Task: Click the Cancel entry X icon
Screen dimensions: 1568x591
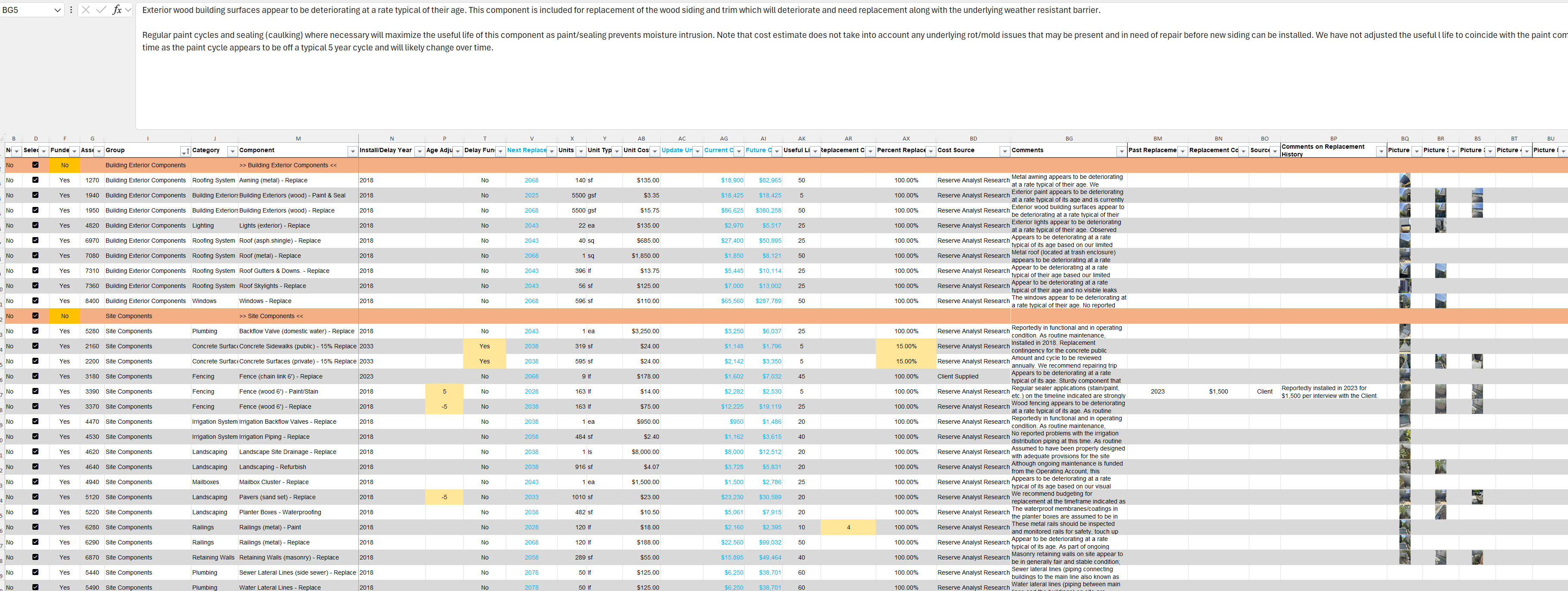Action: 86,10
